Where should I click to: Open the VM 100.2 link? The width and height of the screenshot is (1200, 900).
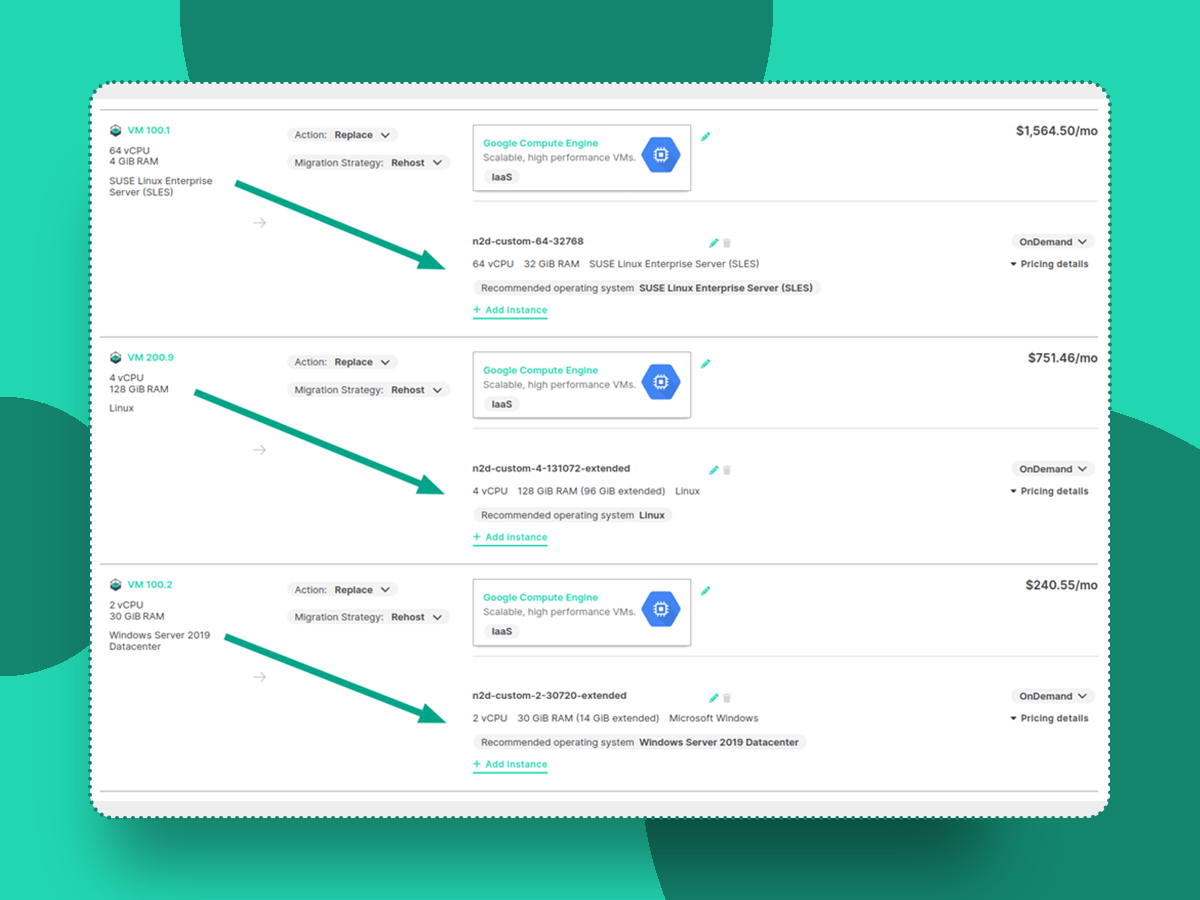click(x=149, y=585)
